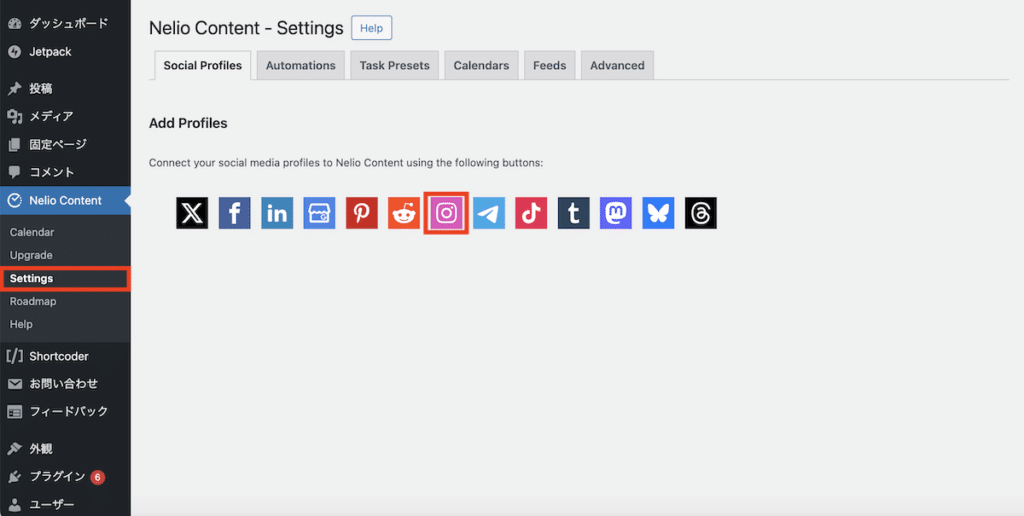Connect a Pinterest profile
The height and width of the screenshot is (516, 1024).
click(x=362, y=213)
